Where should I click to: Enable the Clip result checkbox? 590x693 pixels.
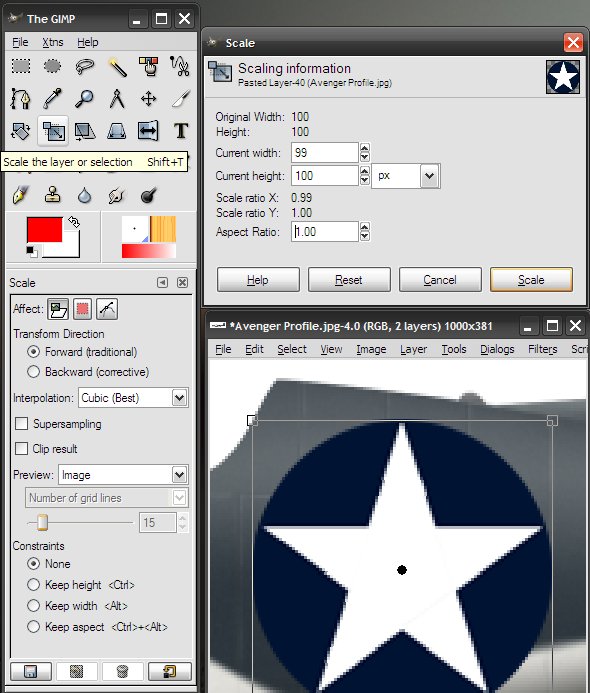point(21,449)
